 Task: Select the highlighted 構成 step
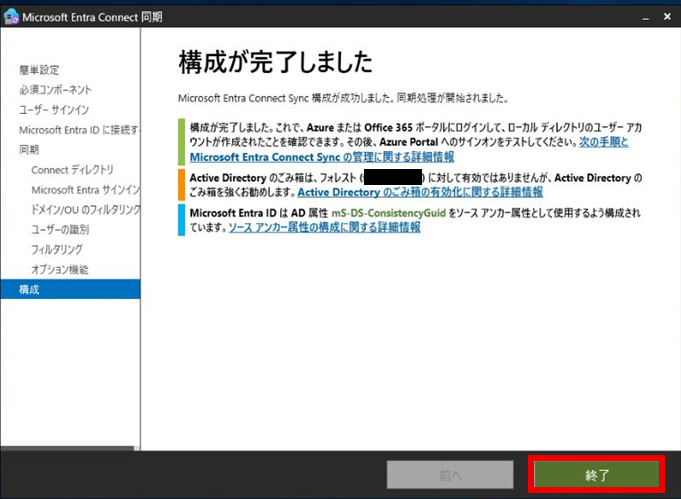pos(30,290)
